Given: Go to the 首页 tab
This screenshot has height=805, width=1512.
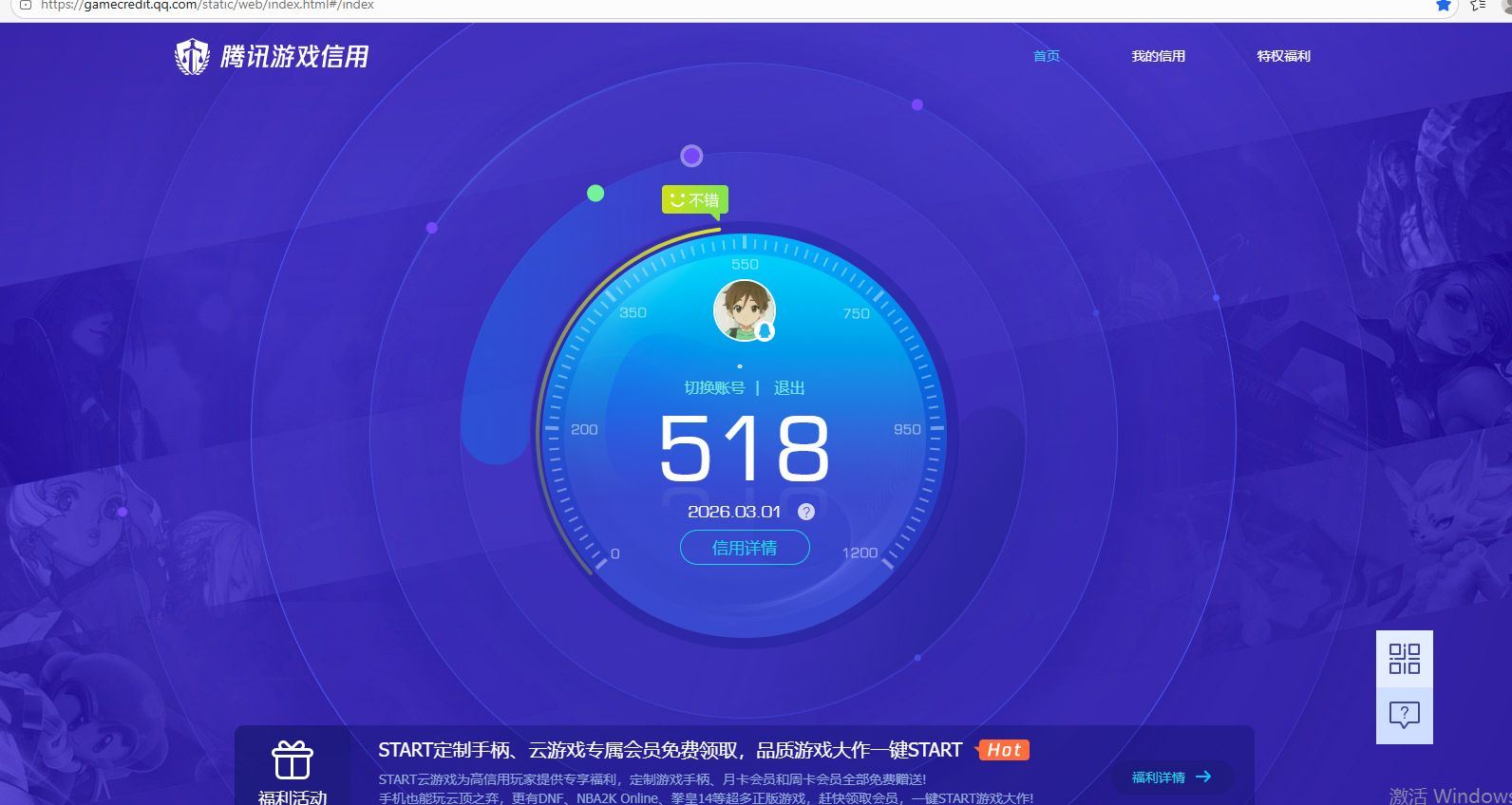Looking at the screenshot, I should coord(1046,56).
